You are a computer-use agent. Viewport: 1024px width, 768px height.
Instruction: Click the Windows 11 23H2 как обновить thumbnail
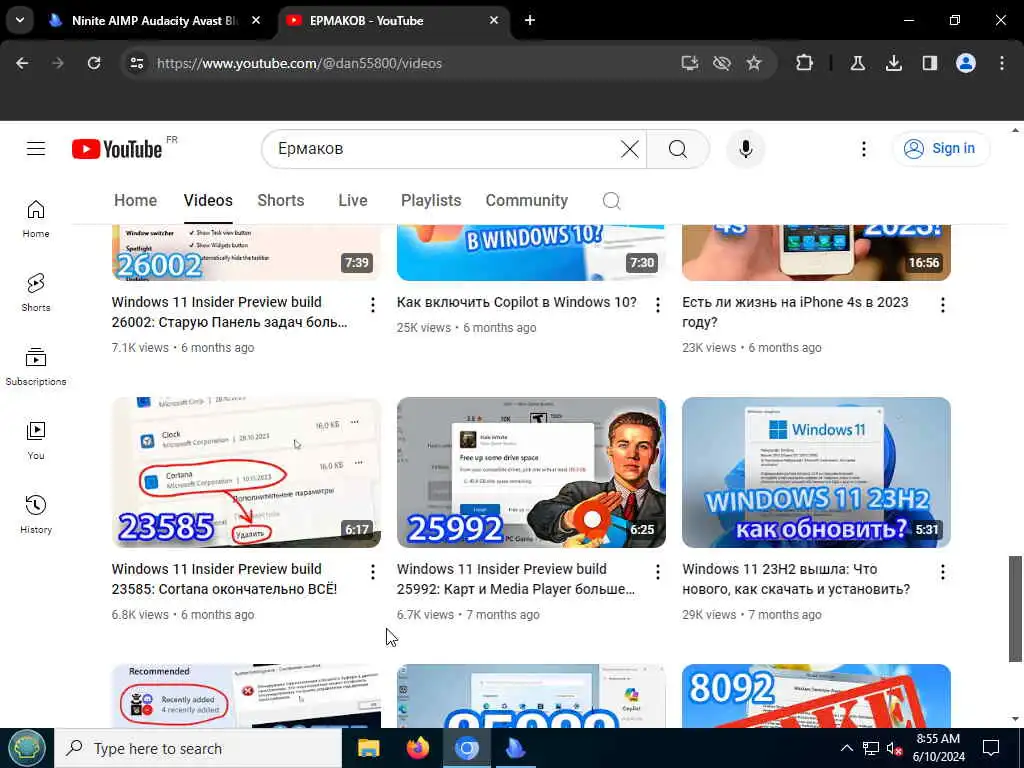(816, 472)
